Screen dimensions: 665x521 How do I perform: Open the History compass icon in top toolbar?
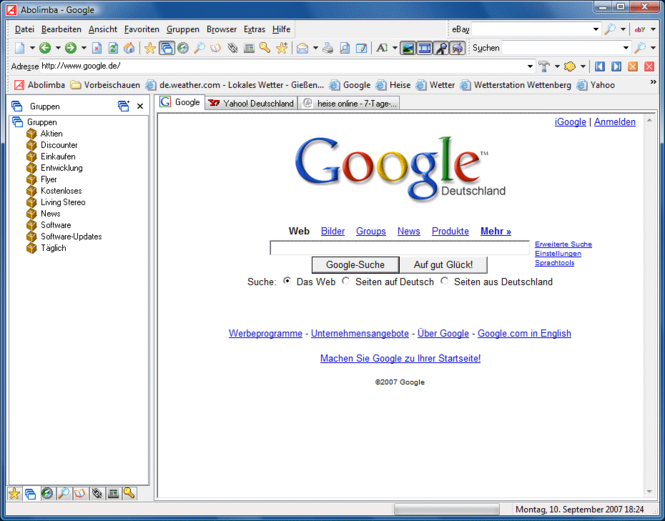183,48
